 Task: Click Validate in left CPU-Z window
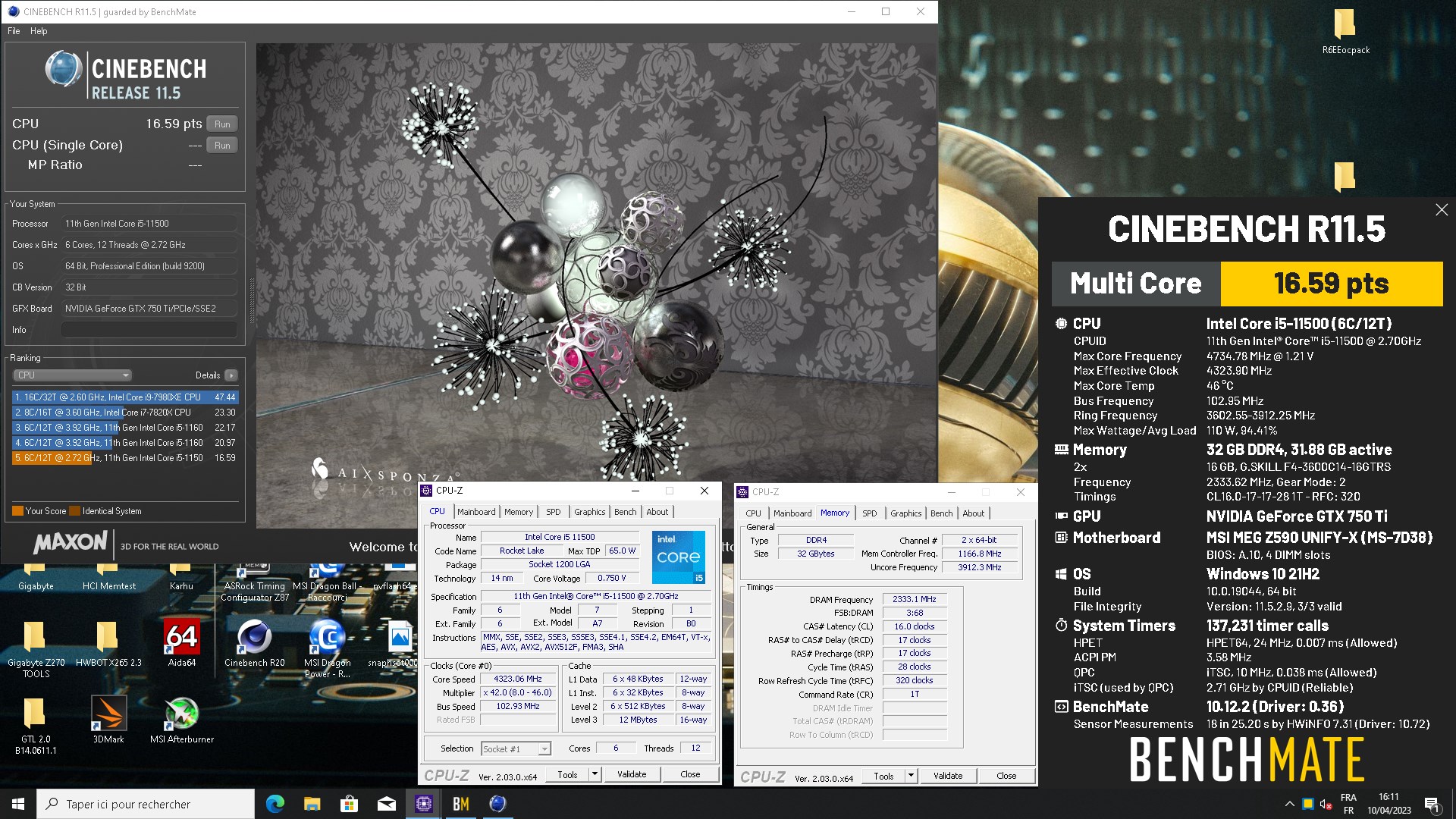[x=632, y=774]
